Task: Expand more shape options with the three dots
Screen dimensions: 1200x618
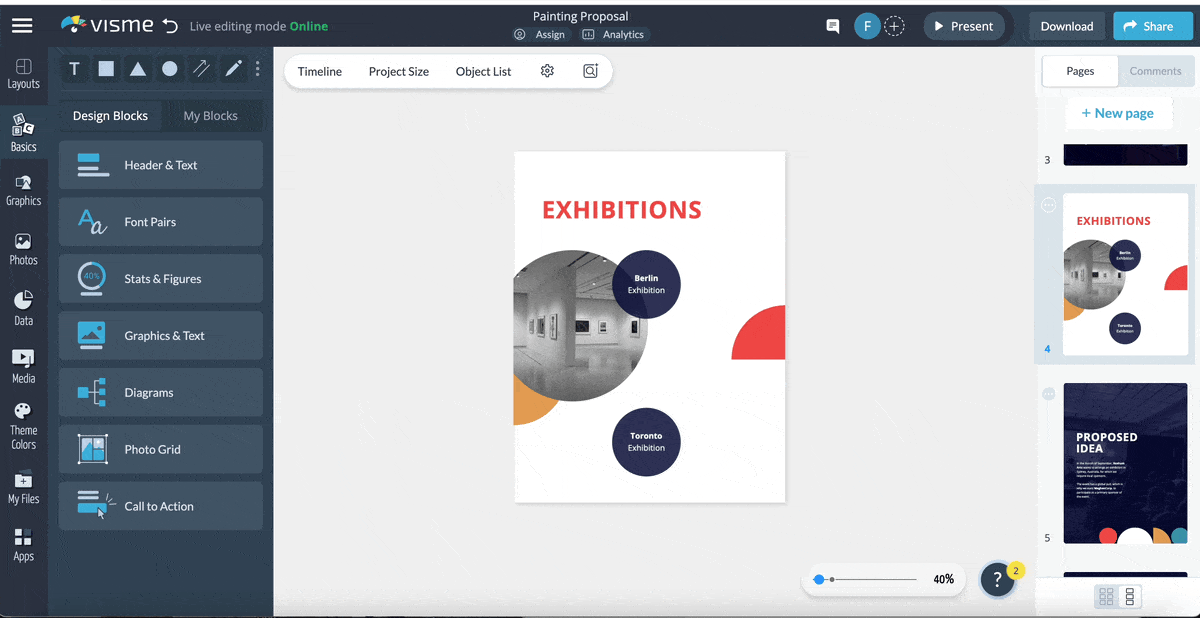Action: (x=257, y=68)
